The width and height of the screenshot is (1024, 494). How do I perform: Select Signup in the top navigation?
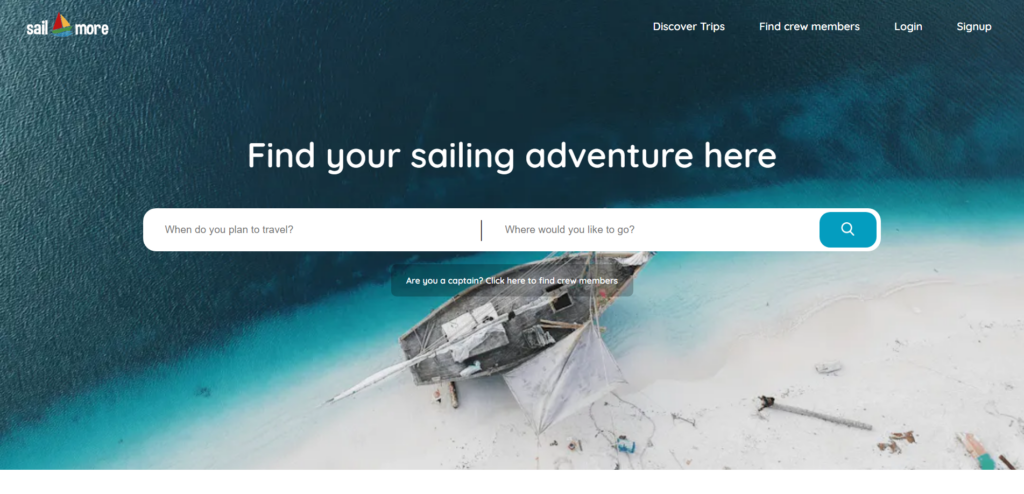[974, 27]
